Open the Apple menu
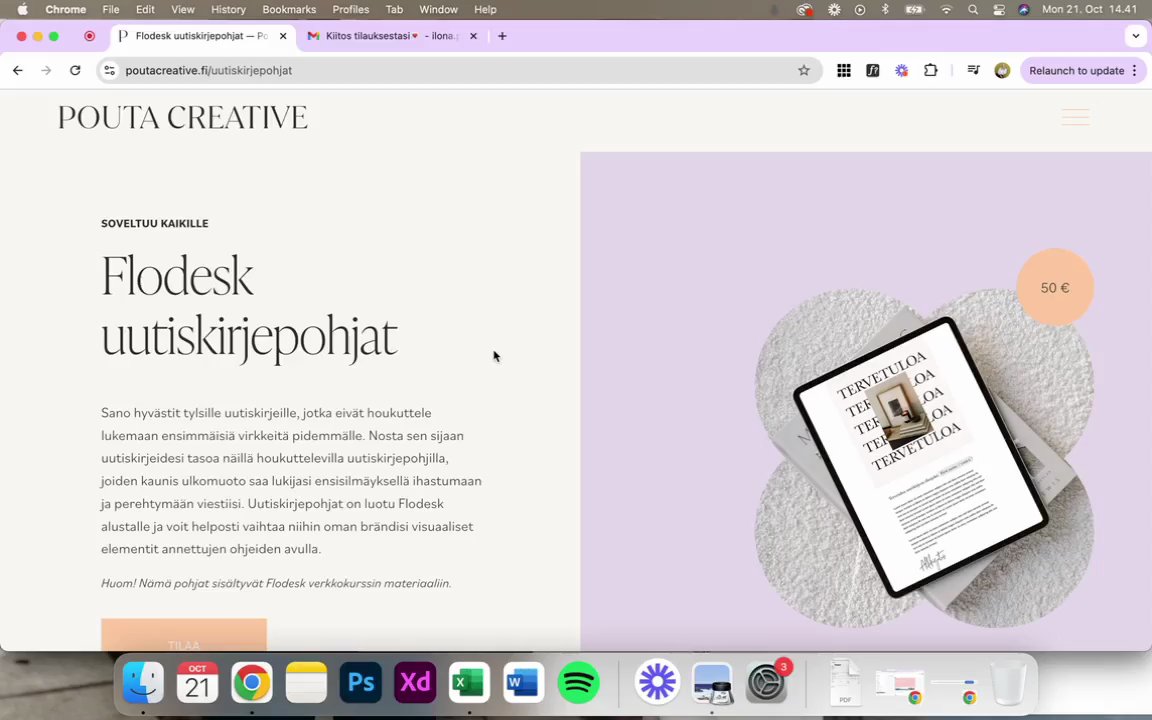1152x720 pixels. (x=22, y=10)
